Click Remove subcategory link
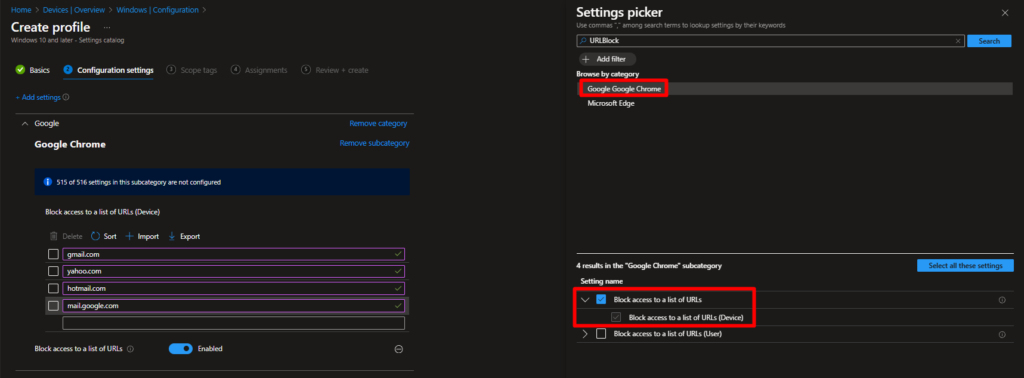The width and height of the screenshot is (1024, 378). point(374,143)
